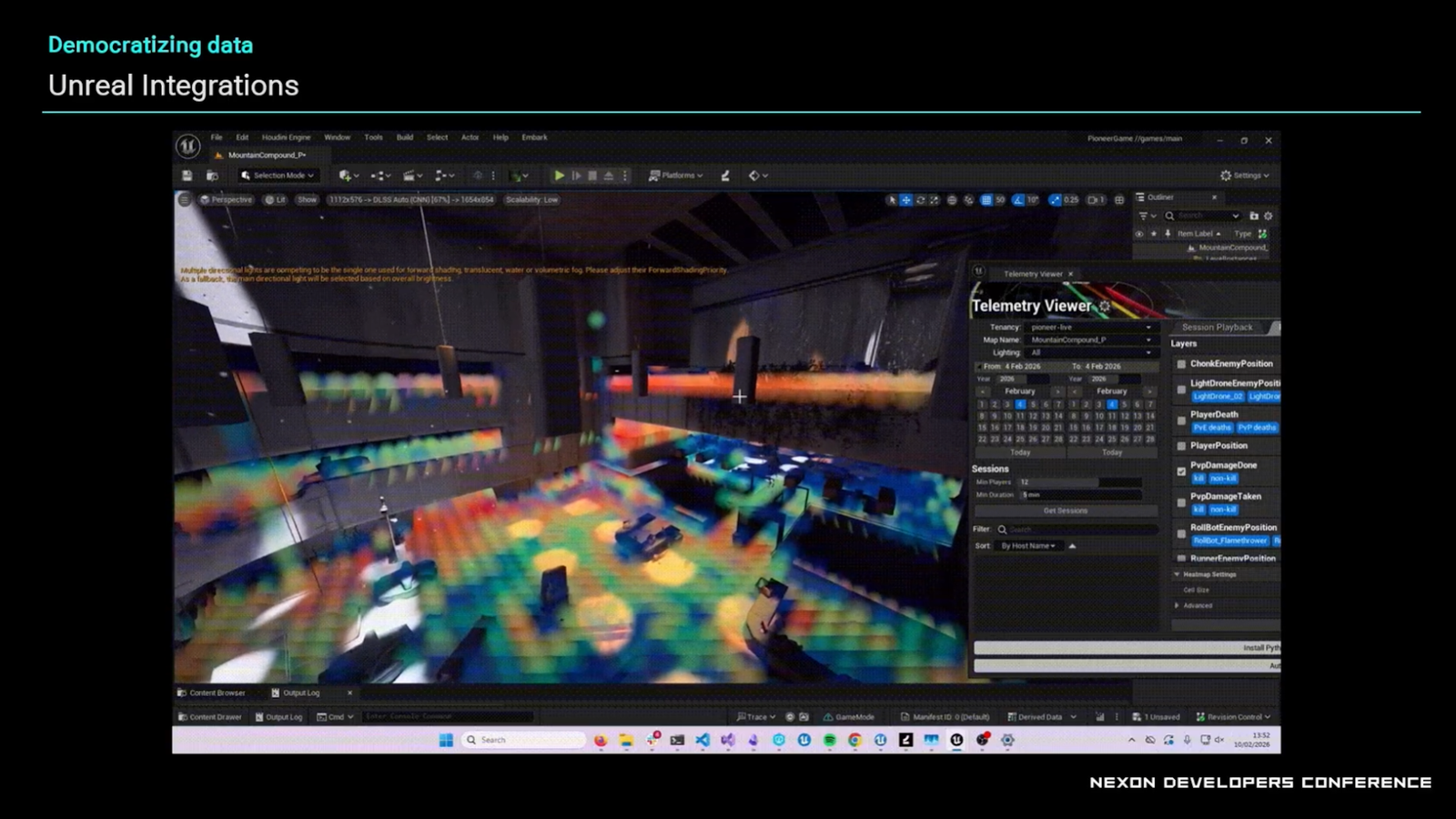Screen dimensions: 1456x819
Task: Click the Outliner eye visibility column header
Action: coord(1139,234)
